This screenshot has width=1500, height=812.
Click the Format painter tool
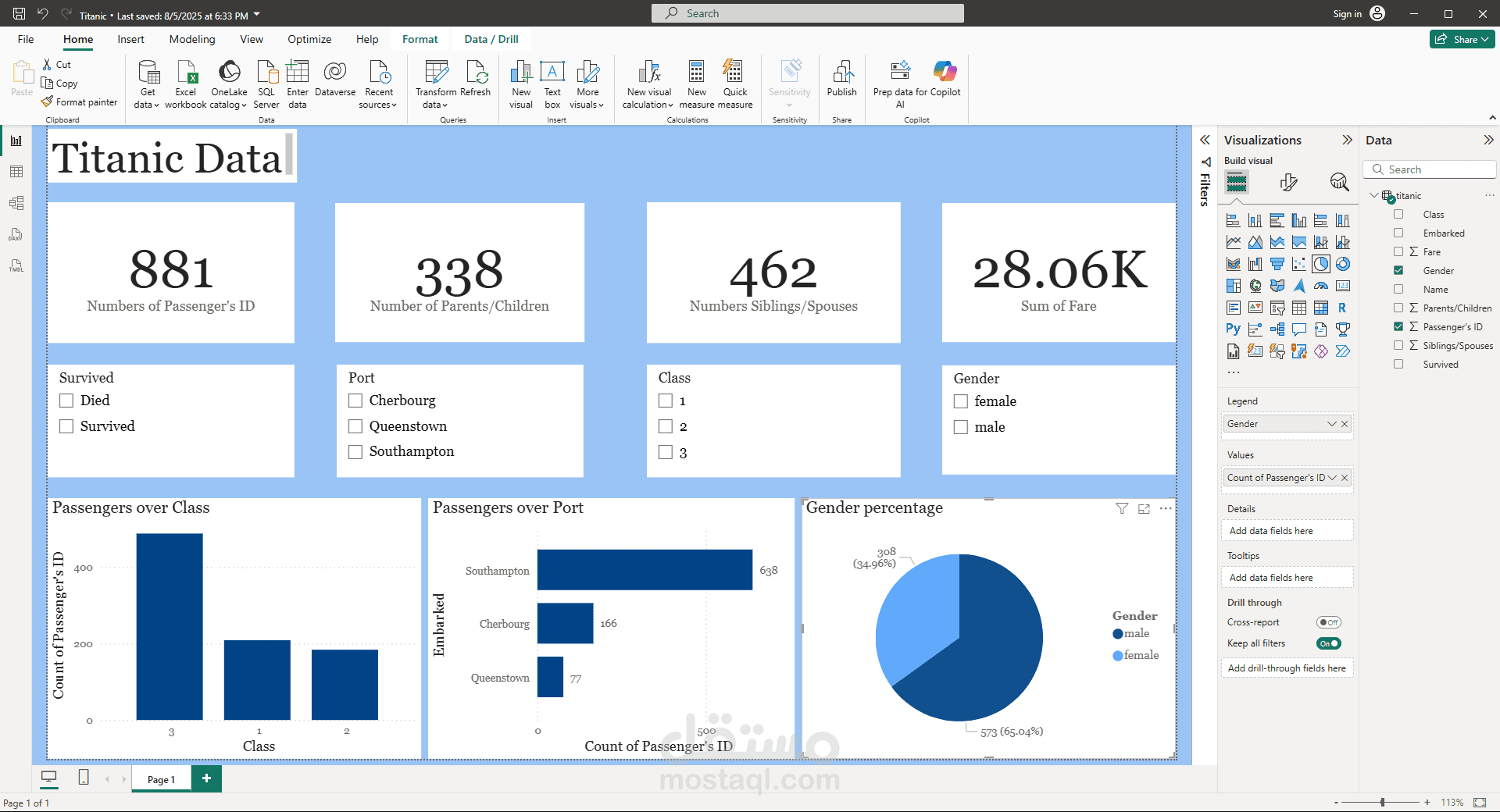80,102
